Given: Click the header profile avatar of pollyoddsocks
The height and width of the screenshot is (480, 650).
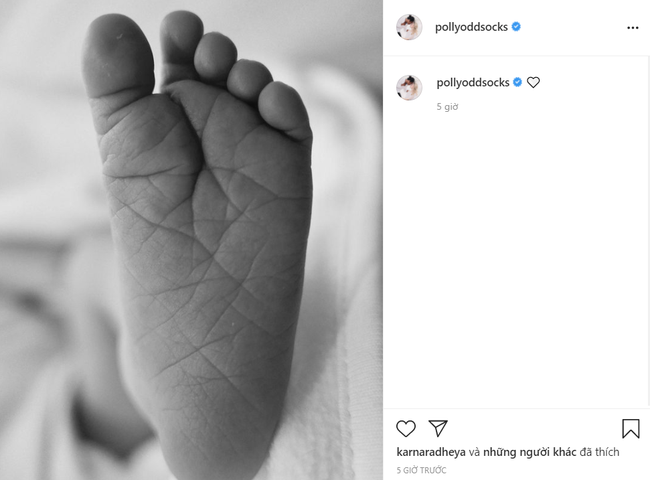Looking at the screenshot, I should pos(409,27).
